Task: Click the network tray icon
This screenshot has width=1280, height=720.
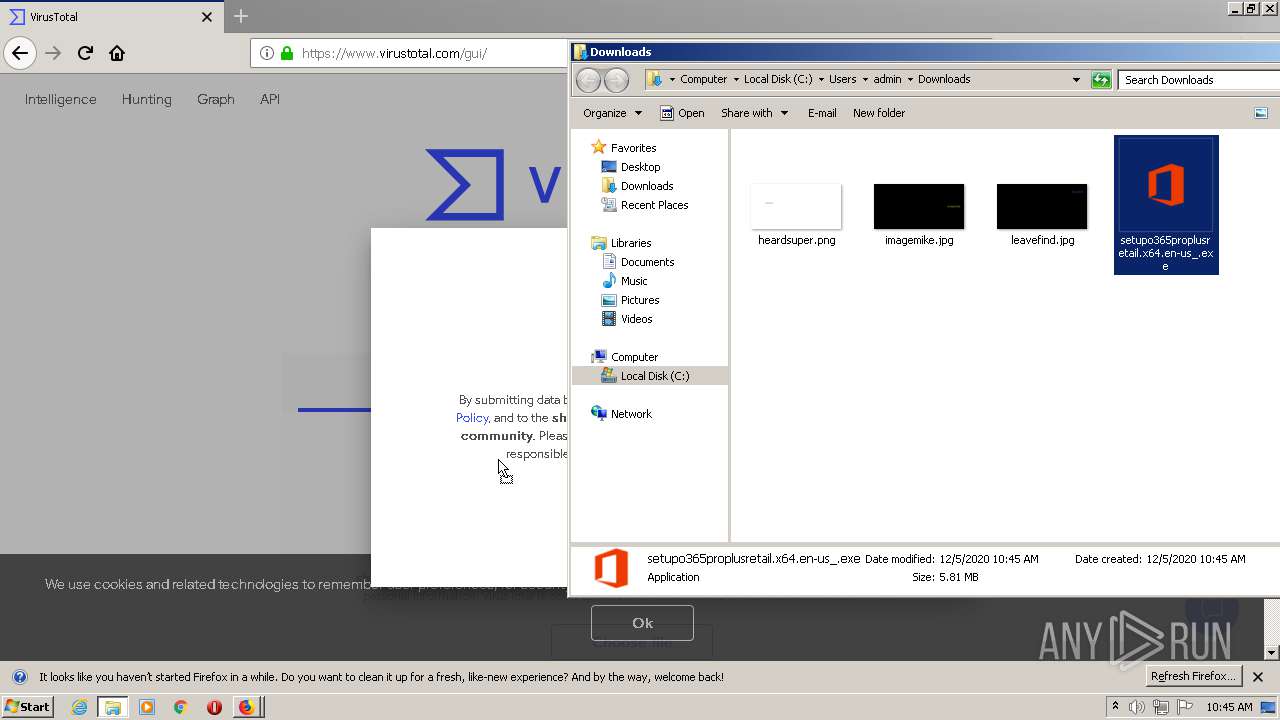Action: (1160, 707)
